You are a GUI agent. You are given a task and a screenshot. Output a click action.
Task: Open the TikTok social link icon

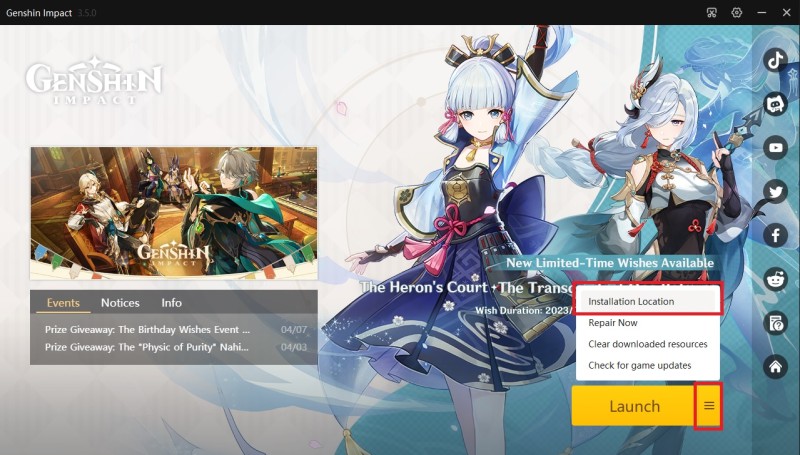[x=775, y=59]
